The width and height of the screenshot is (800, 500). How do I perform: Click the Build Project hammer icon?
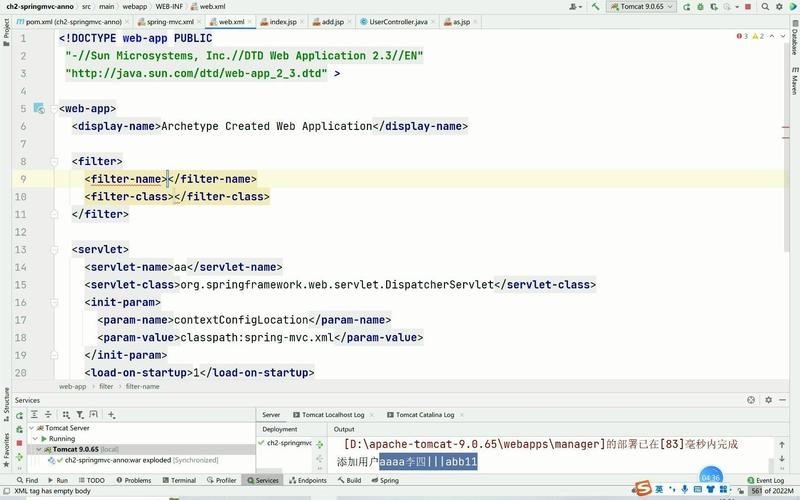pyautogui.click(x=598, y=6)
